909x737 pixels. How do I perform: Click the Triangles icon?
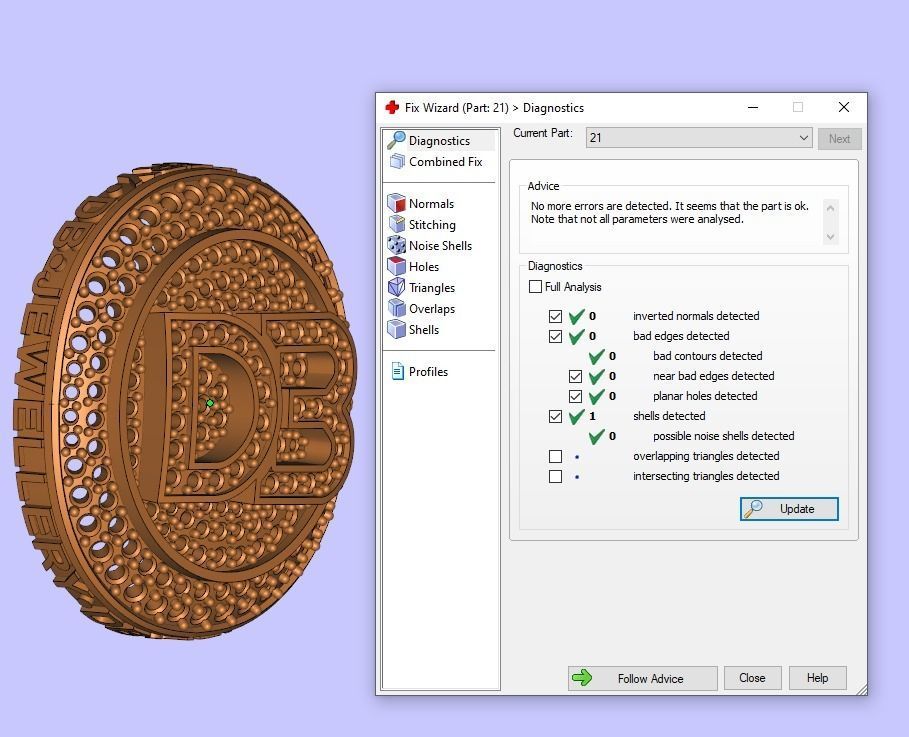[x=397, y=287]
